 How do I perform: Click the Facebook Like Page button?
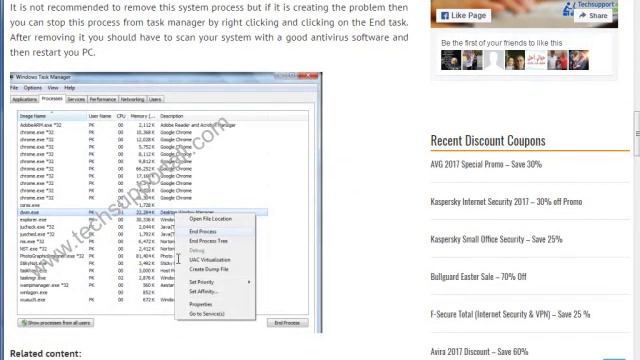coord(464,16)
